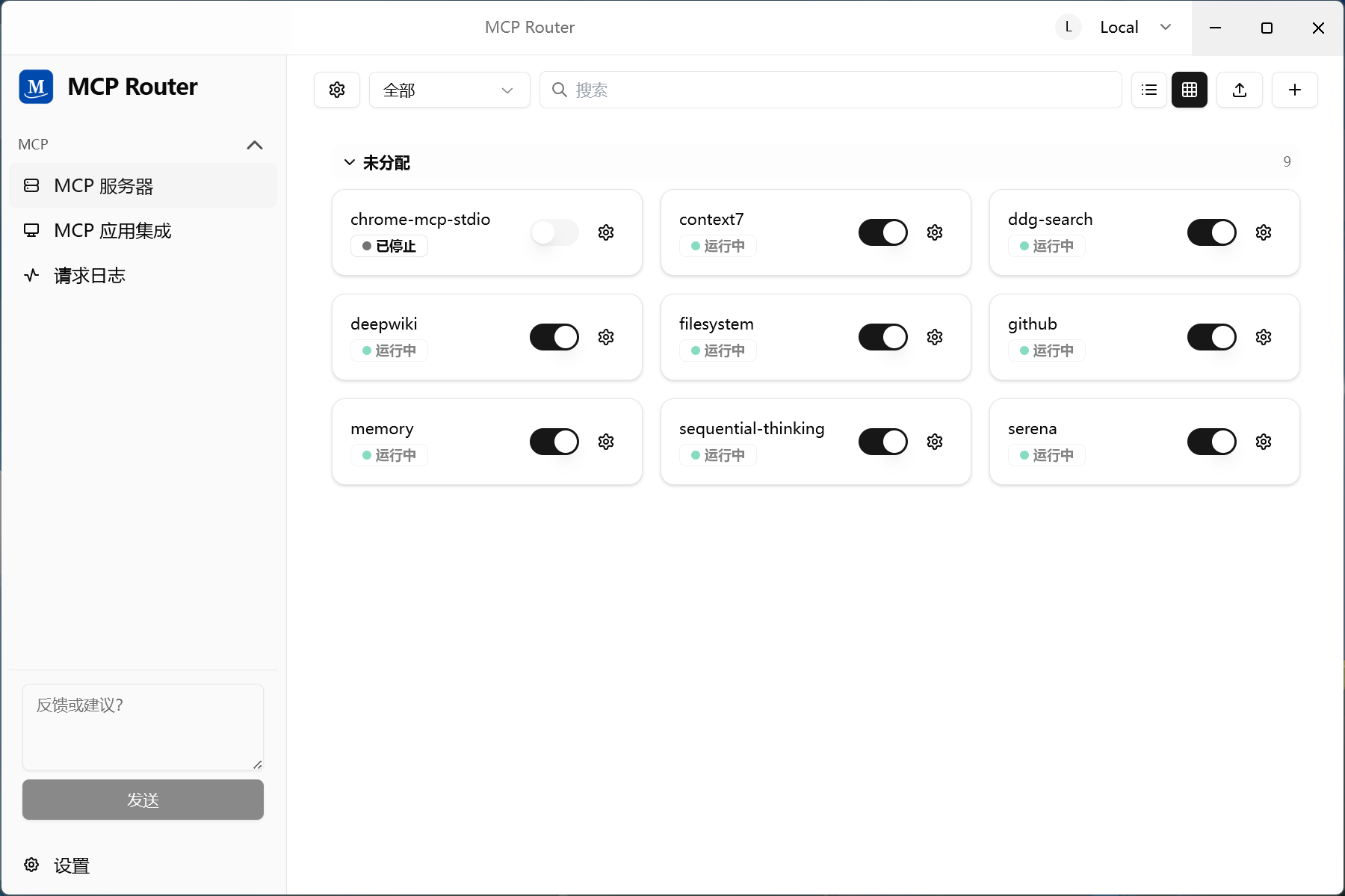Open MCP 应用集成 page
1345x896 pixels.
click(143, 231)
